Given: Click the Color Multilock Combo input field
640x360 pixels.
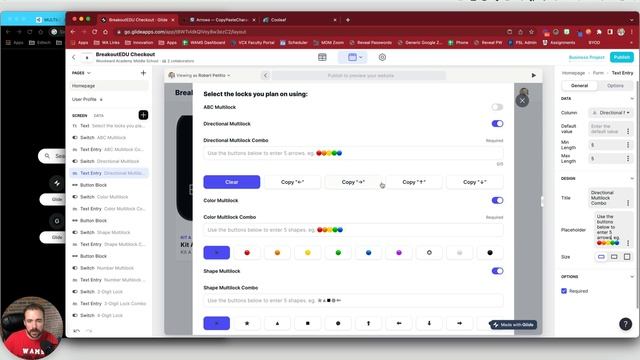Looking at the screenshot, I should coord(353,230).
